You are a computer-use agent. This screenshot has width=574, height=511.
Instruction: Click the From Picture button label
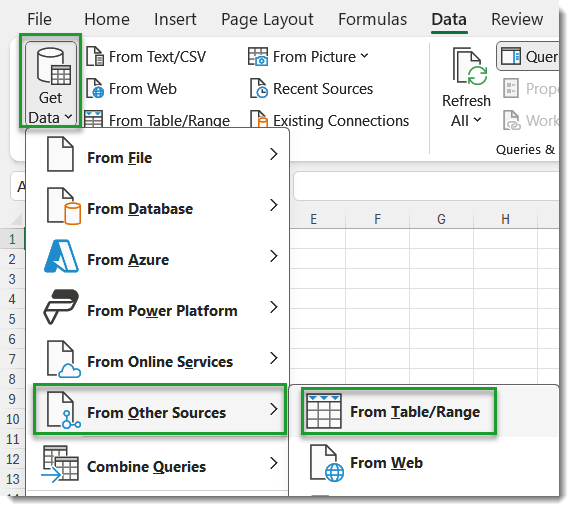pyautogui.click(x=314, y=57)
